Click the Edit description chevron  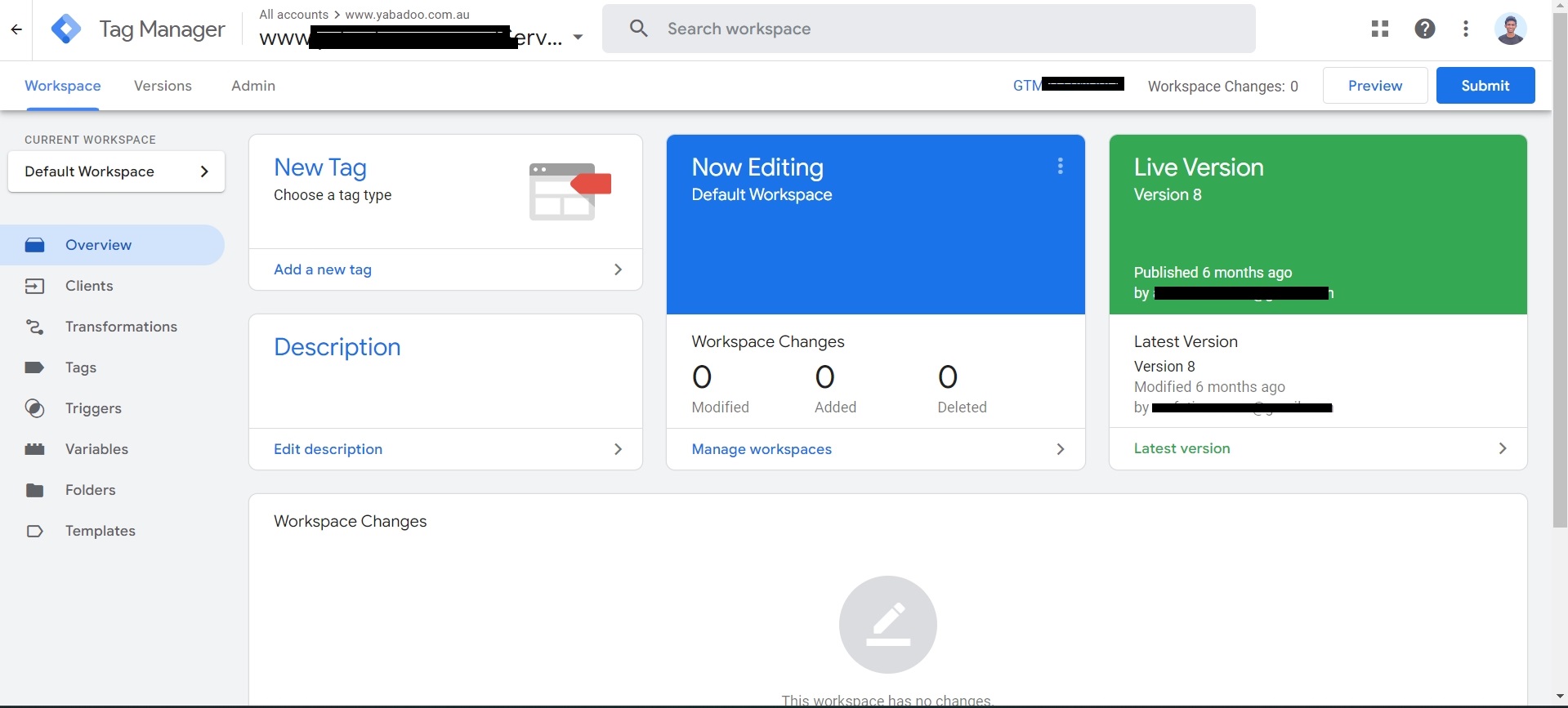click(618, 449)
